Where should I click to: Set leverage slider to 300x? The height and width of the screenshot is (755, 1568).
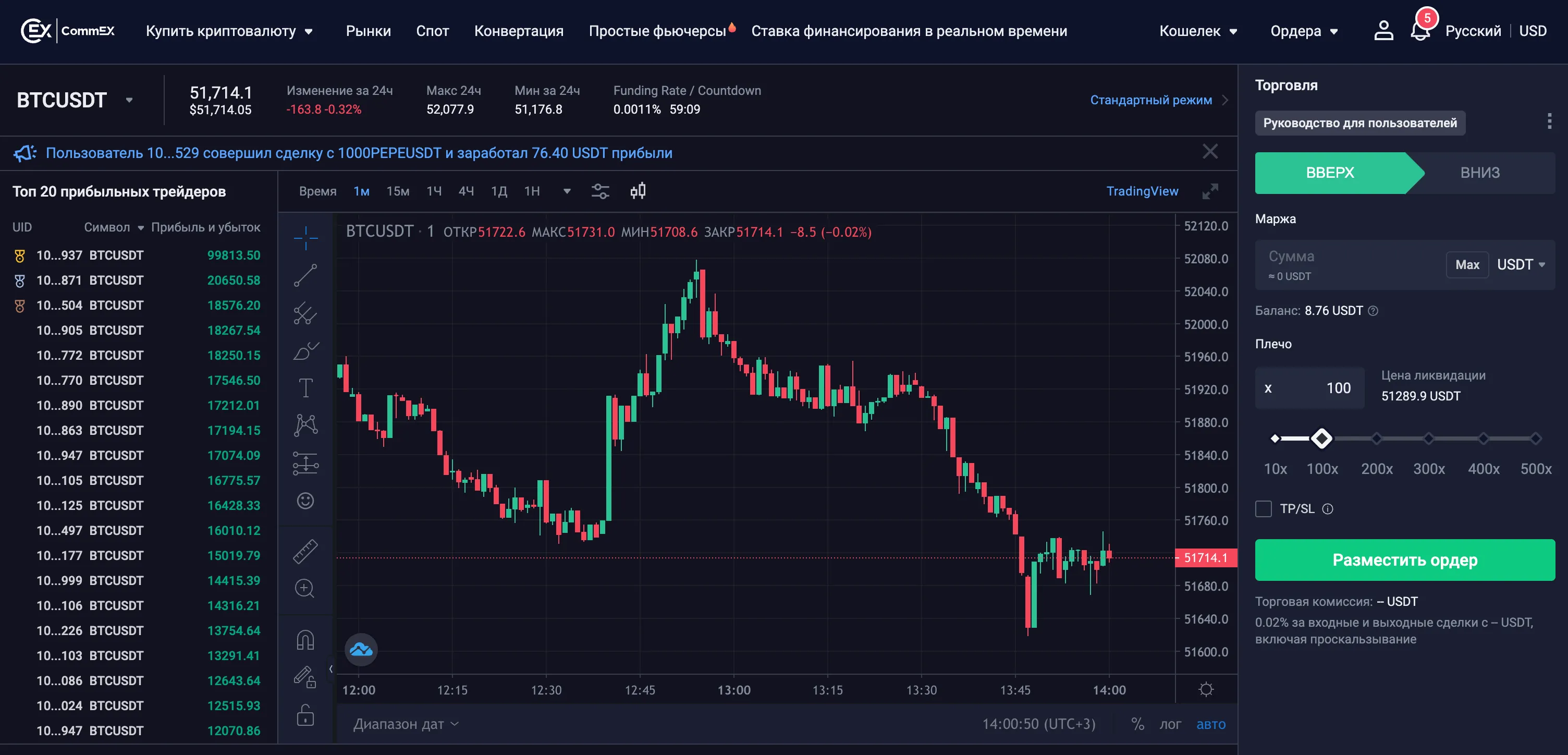[x=1429, y=438]
